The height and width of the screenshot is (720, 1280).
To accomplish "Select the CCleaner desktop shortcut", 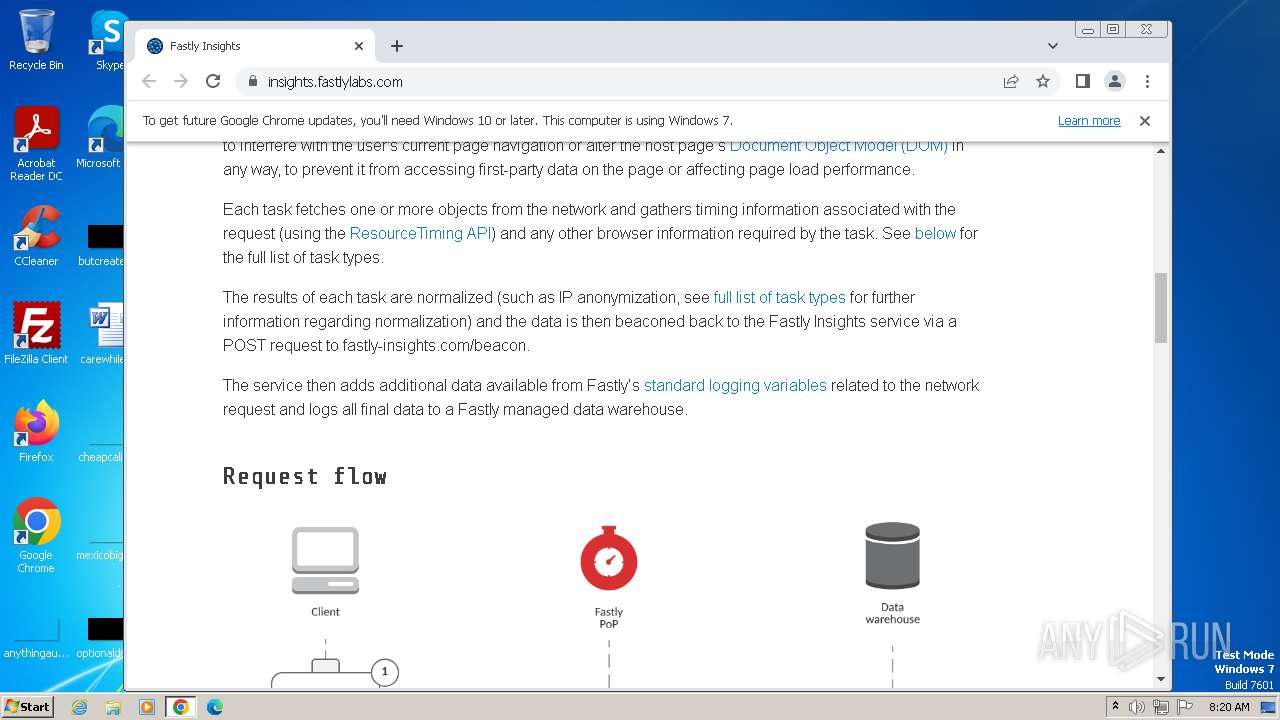I will pyautogui.click(x=36, y=236).
